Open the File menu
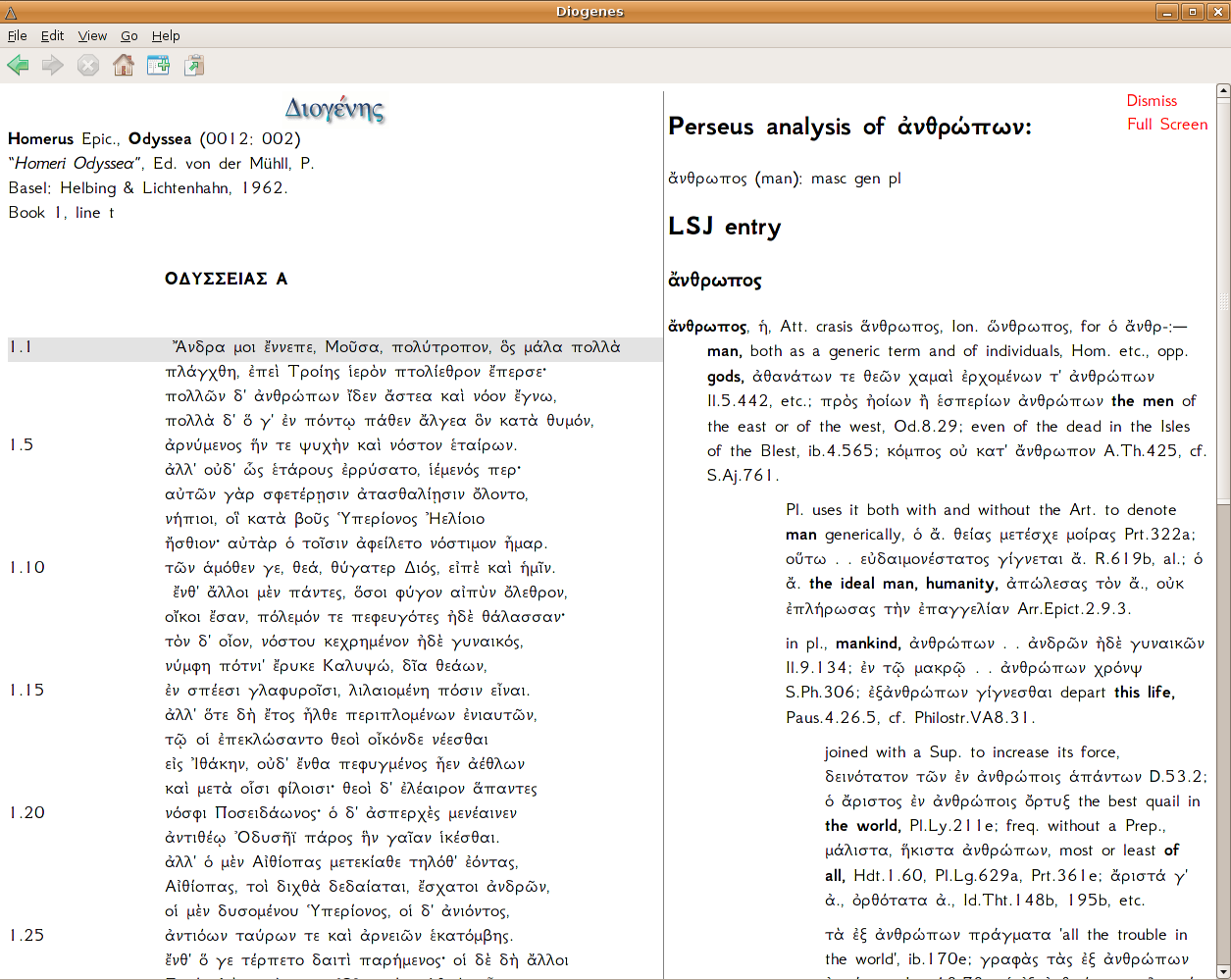This screenshot has height=980, width=1231. tap(18, 35)
